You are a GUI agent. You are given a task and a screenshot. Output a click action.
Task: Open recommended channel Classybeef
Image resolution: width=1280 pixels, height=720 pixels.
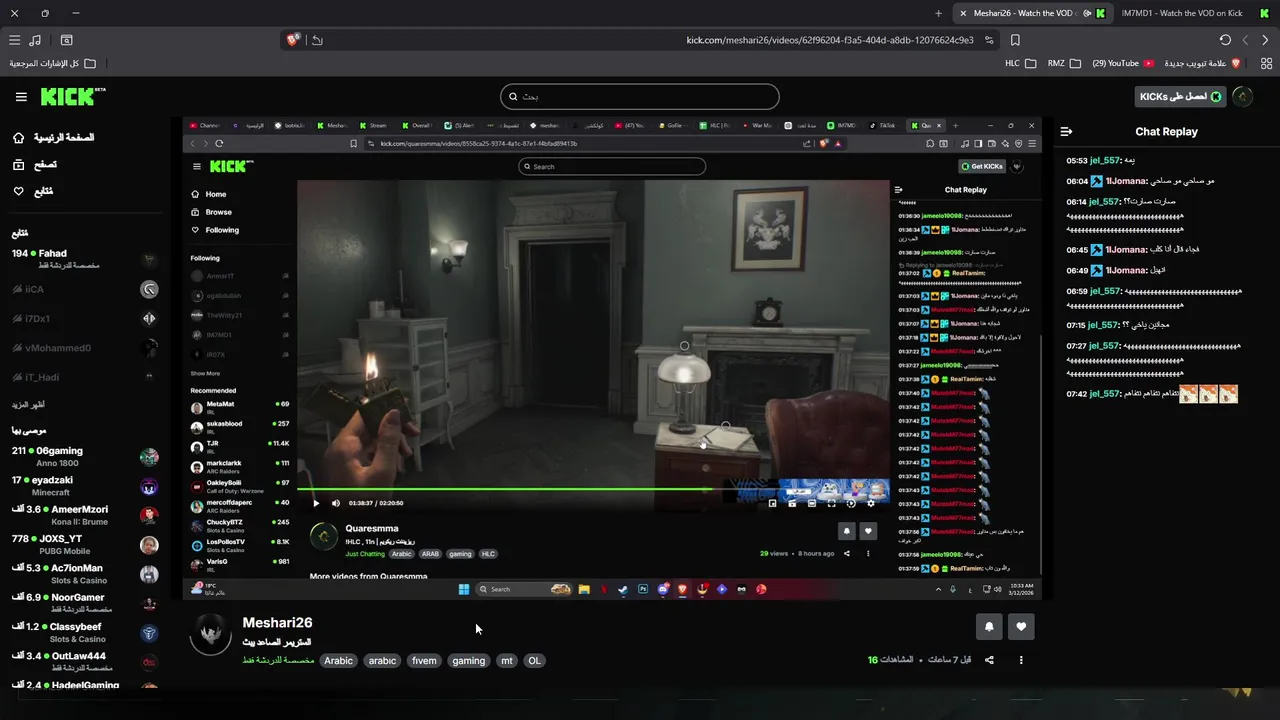[x=85, y=633]
